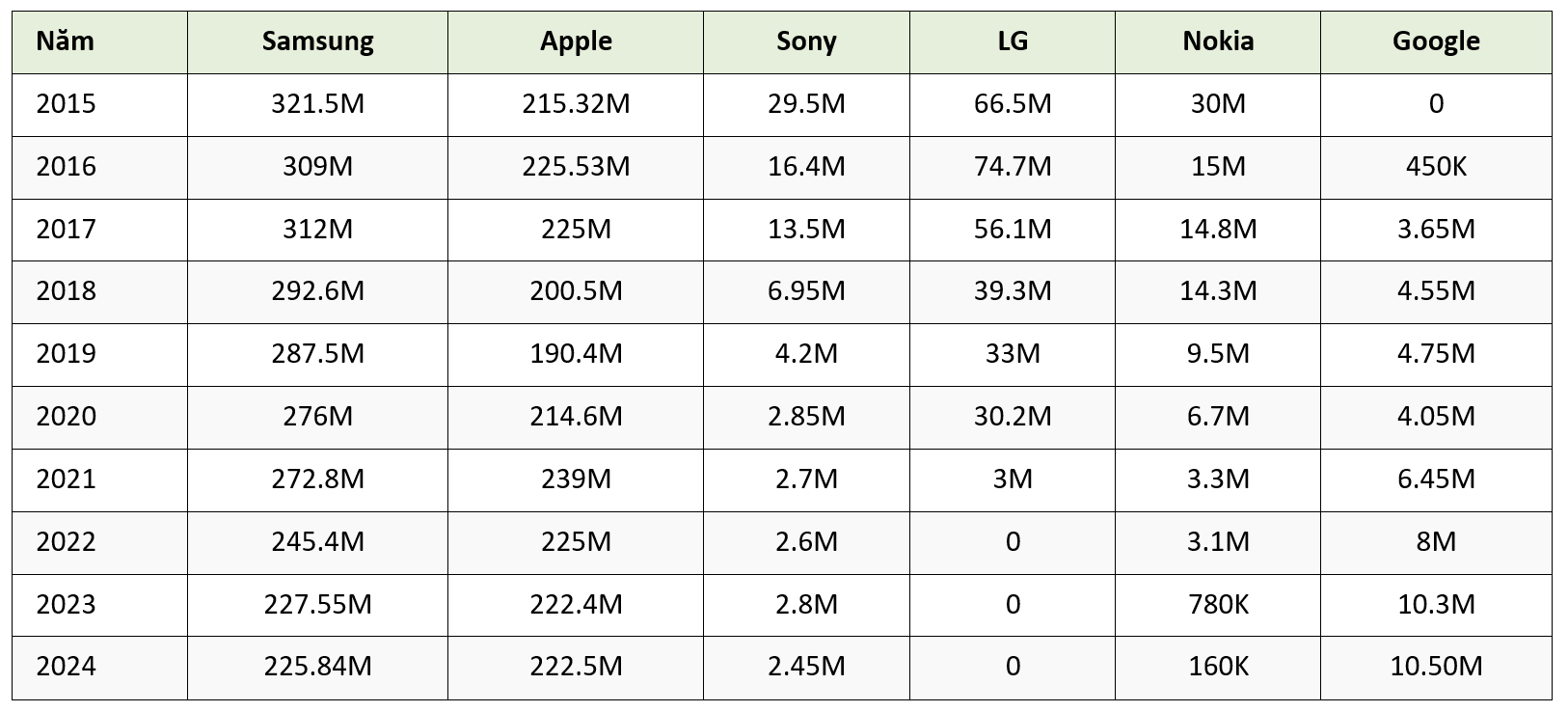Click the Năm header cell
This screenshot has height=712, width=1568.
(x=65, y=41)
